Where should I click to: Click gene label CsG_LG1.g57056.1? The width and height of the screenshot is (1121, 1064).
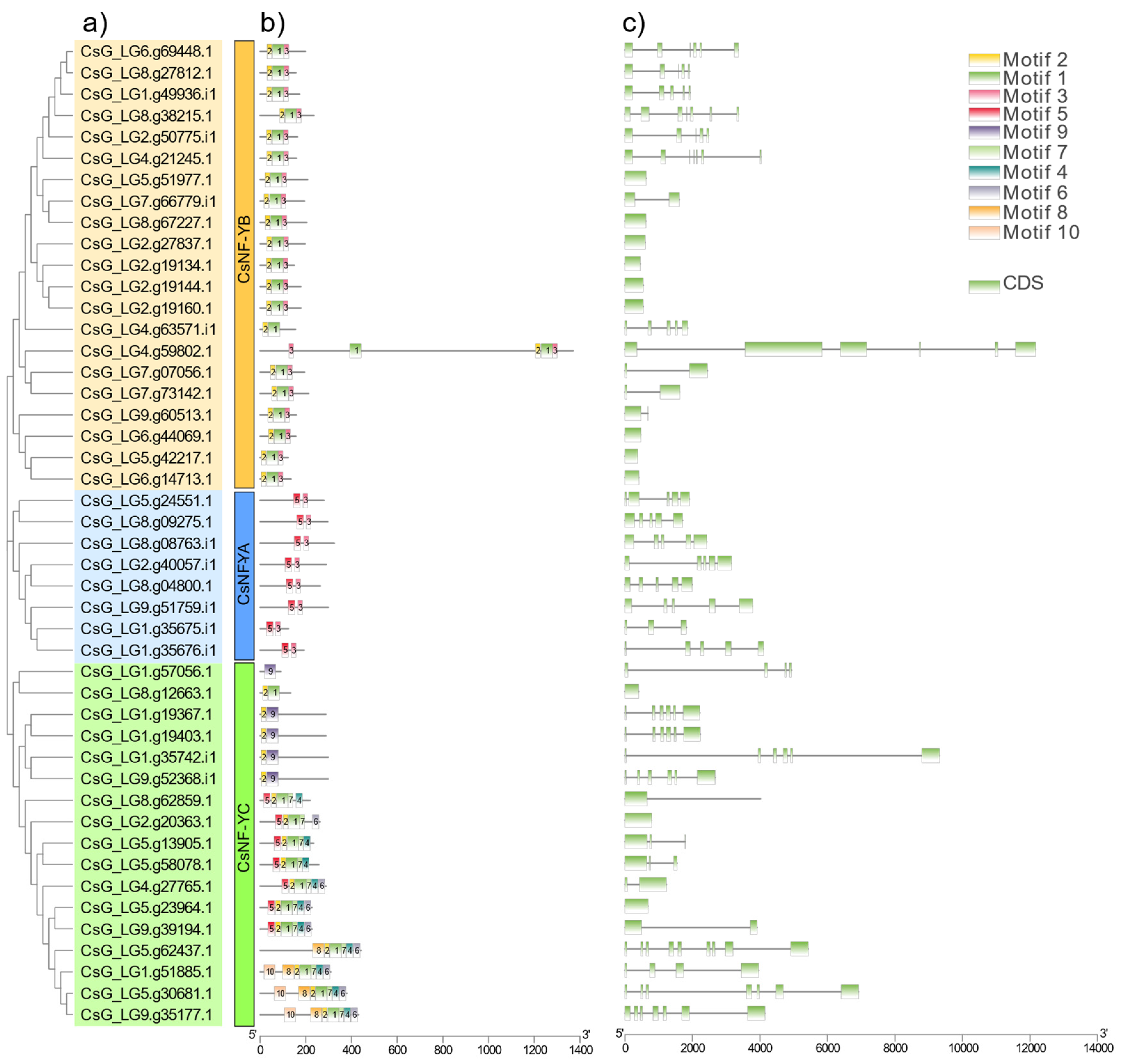tap(146, 671)
